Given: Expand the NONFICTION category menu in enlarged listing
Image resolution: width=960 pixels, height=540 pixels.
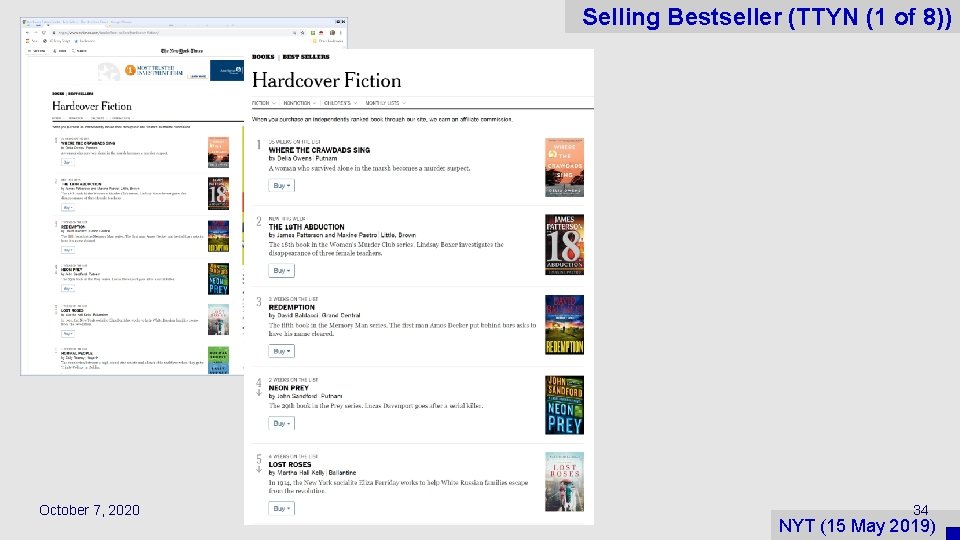Looking at the screenshot, I should coord(299,103).
